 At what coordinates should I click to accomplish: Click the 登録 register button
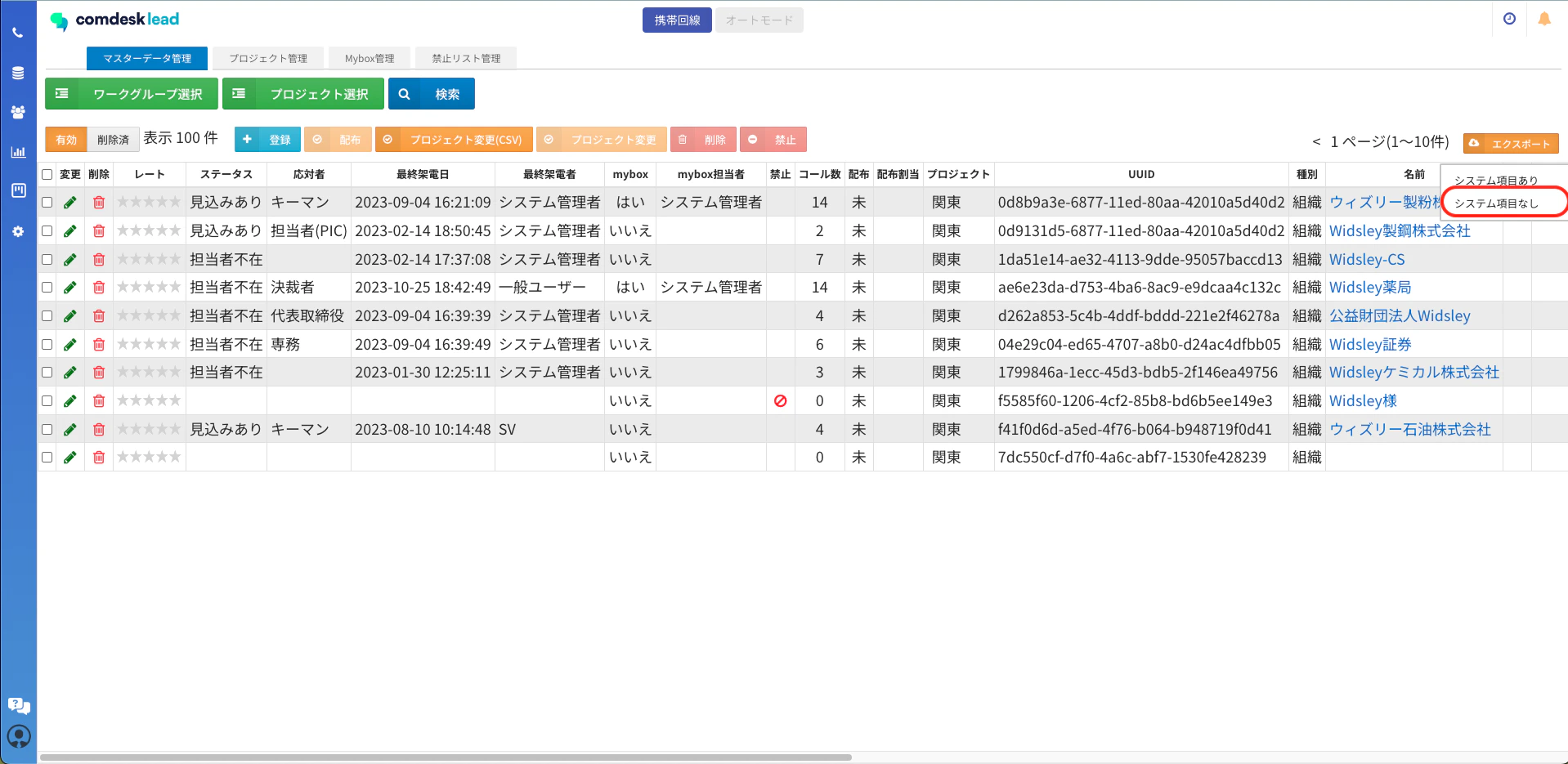268,140
